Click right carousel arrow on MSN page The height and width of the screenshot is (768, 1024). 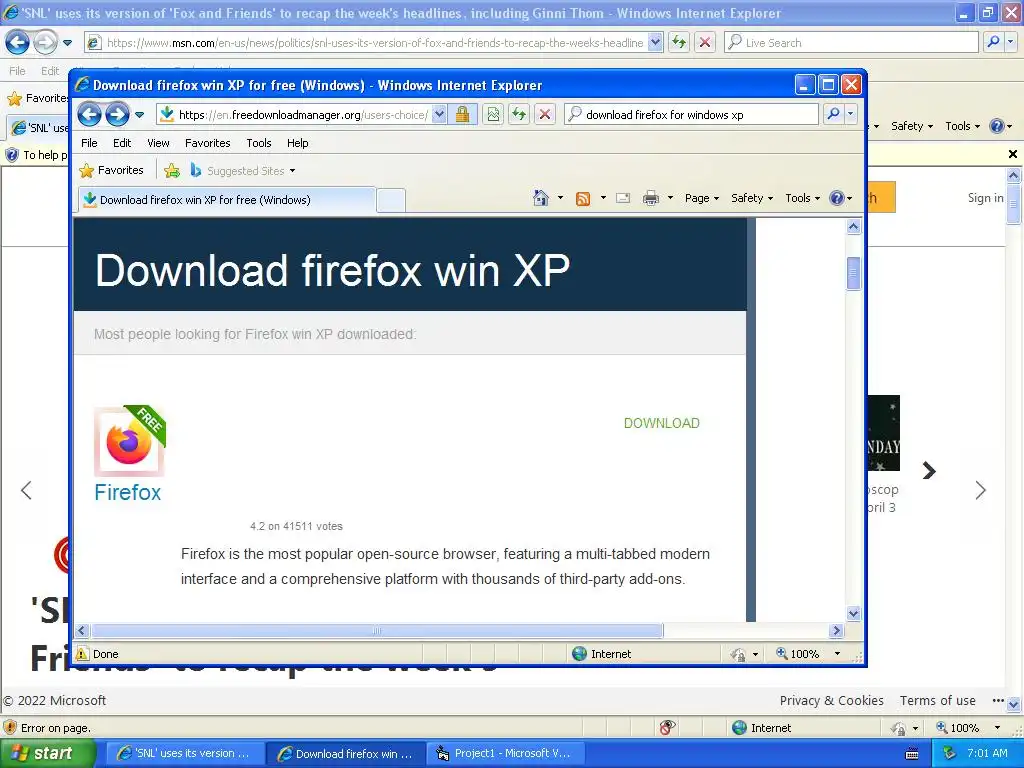pos(980,490)
